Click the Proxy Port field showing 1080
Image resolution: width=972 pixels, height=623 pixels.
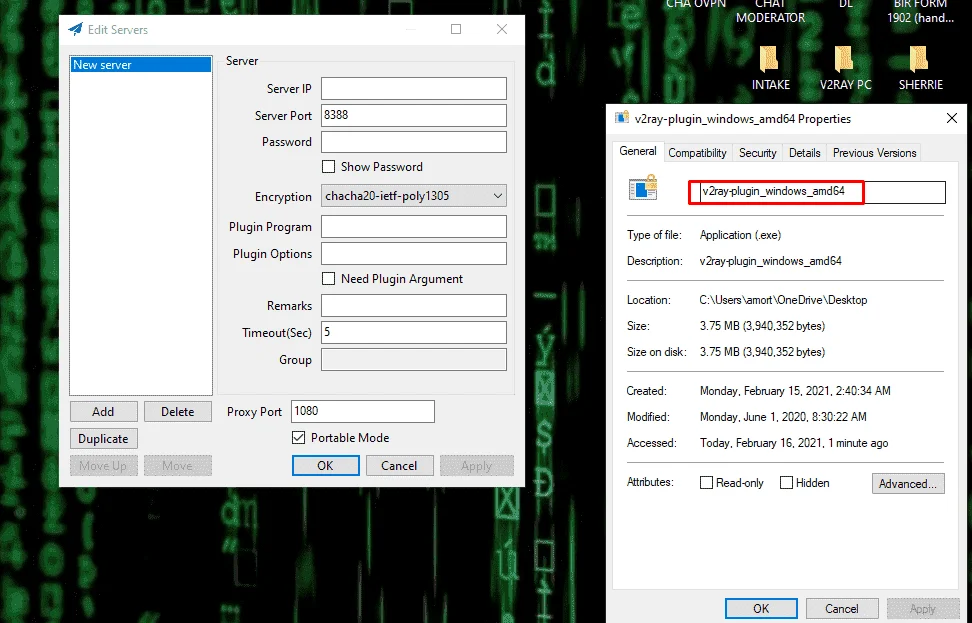[x=363, y=411]
